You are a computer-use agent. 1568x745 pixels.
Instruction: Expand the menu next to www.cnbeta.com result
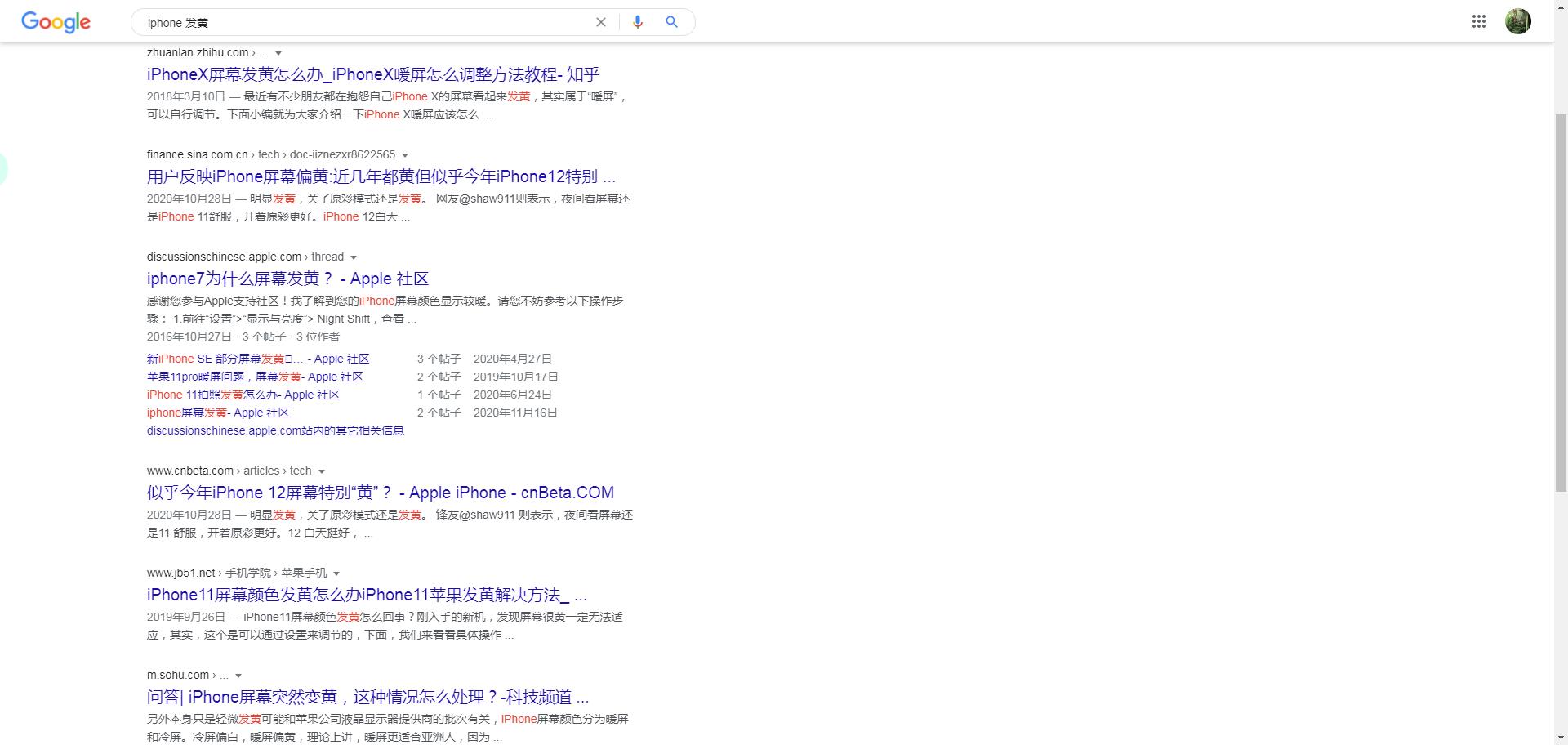[322, 471]
